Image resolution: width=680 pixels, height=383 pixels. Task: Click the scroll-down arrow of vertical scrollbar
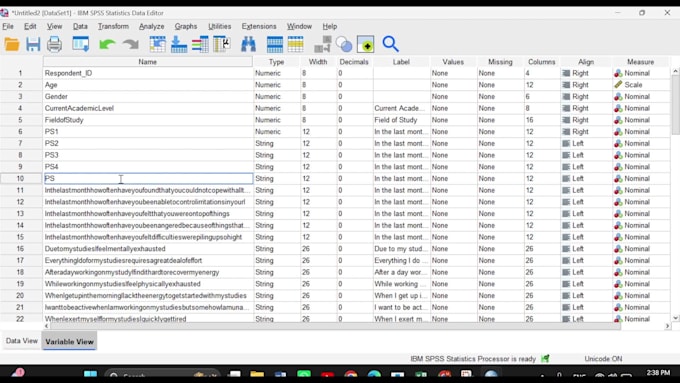675,318
